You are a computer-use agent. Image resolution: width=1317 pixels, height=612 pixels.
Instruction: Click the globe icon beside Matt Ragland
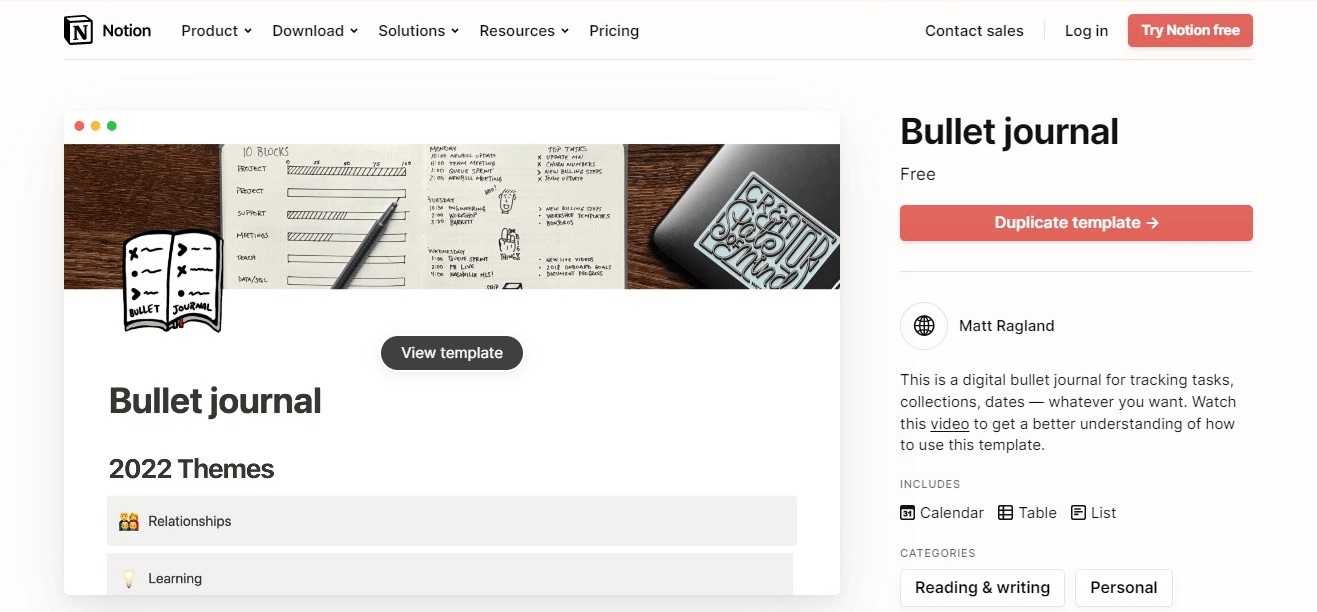click(922, 325)
